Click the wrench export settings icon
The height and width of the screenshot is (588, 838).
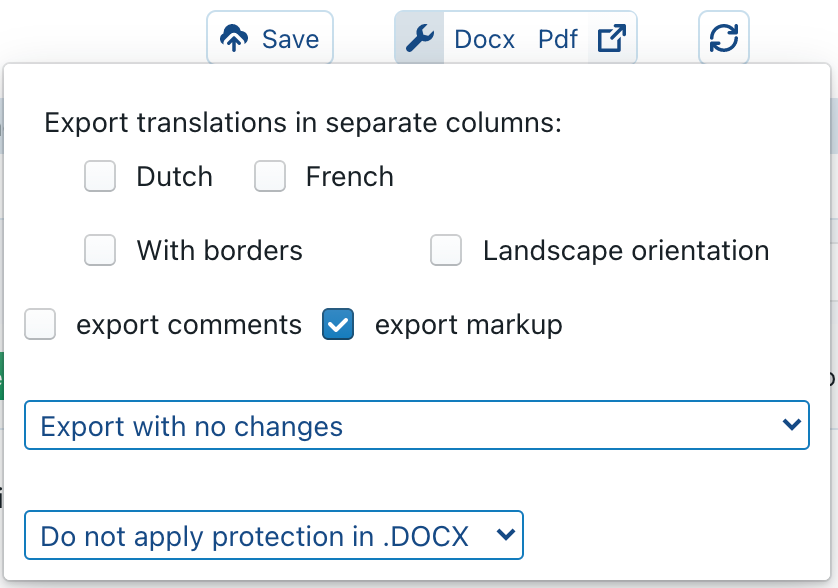pos(419,39)
